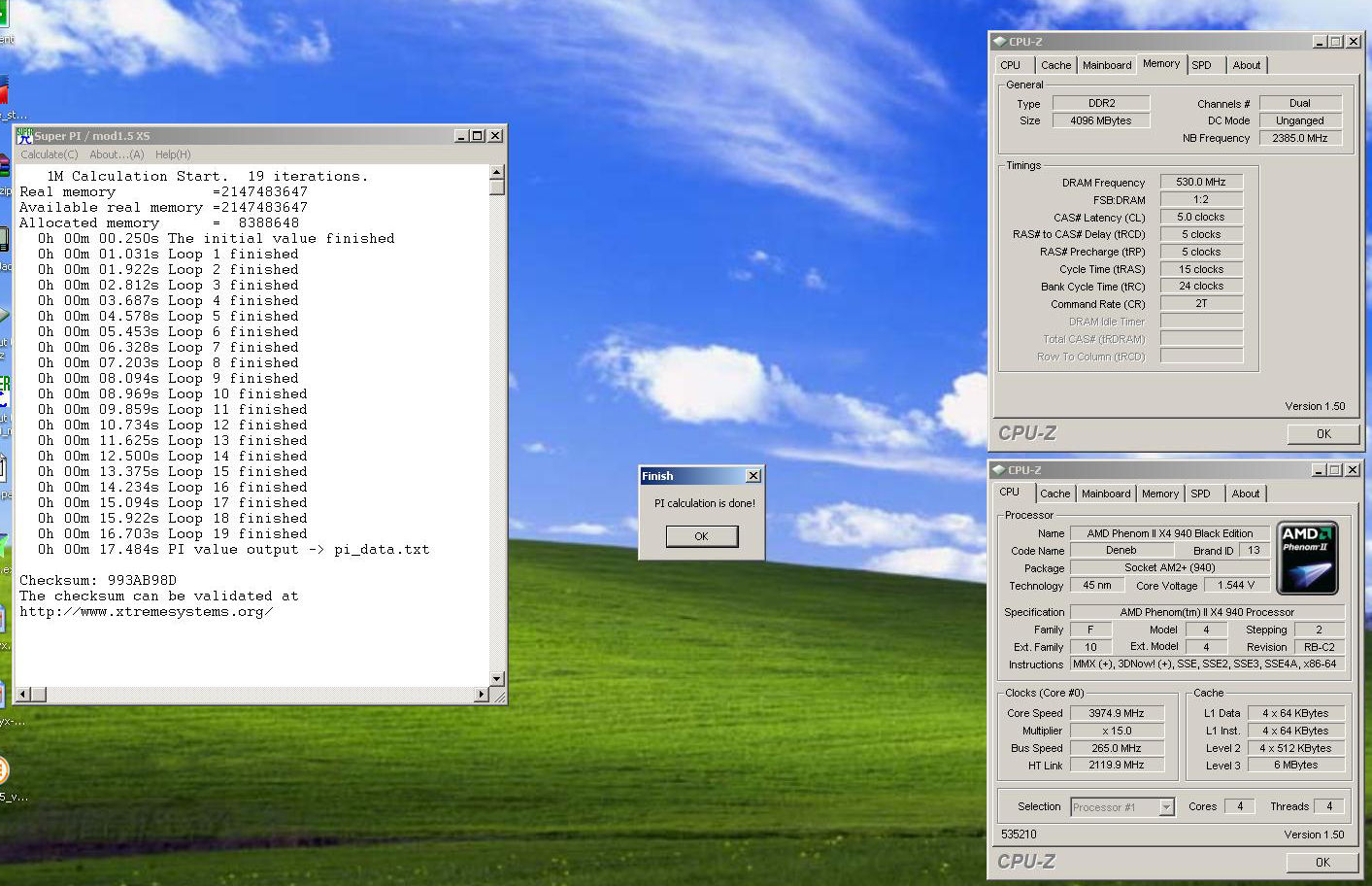This screenshot has height=886, width=1372.
Task: Click OK in the upper CPU-Z Memory window
Action: coord(1323,434)
